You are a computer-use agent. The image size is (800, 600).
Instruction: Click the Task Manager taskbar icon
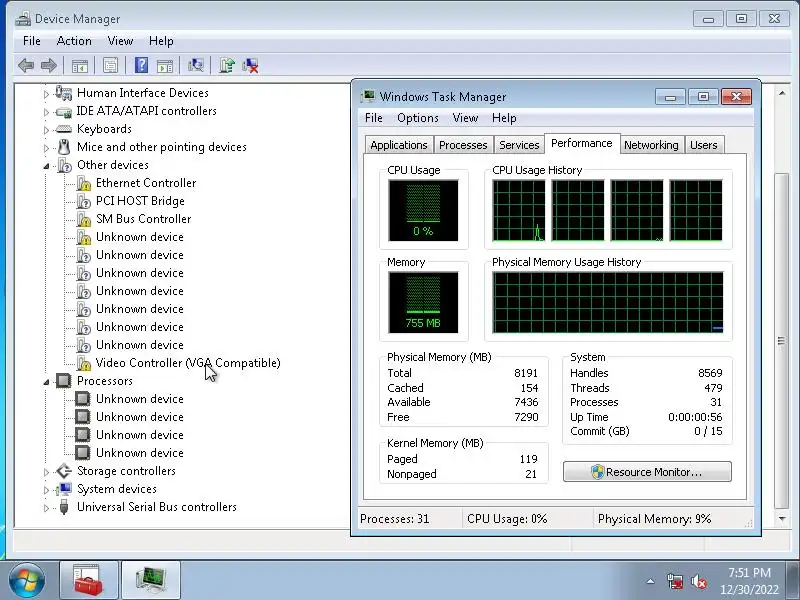tap(151, 580)
